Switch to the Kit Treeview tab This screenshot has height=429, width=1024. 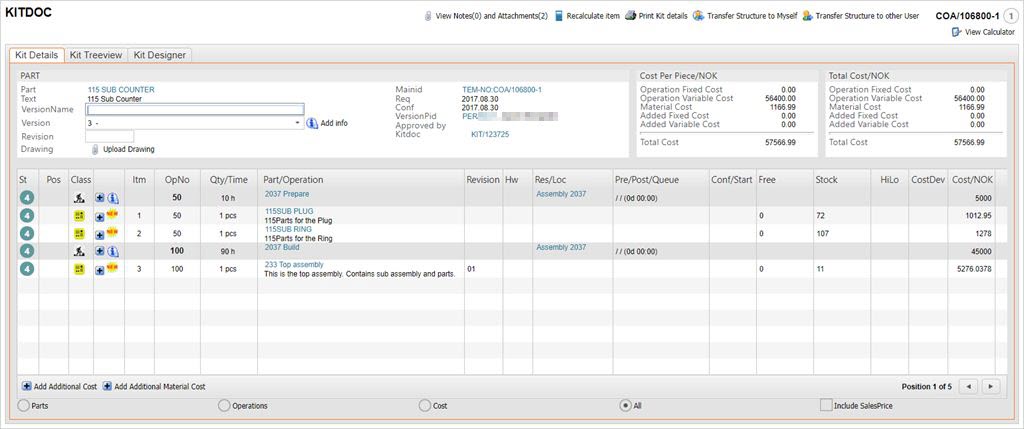coord(96,55)
